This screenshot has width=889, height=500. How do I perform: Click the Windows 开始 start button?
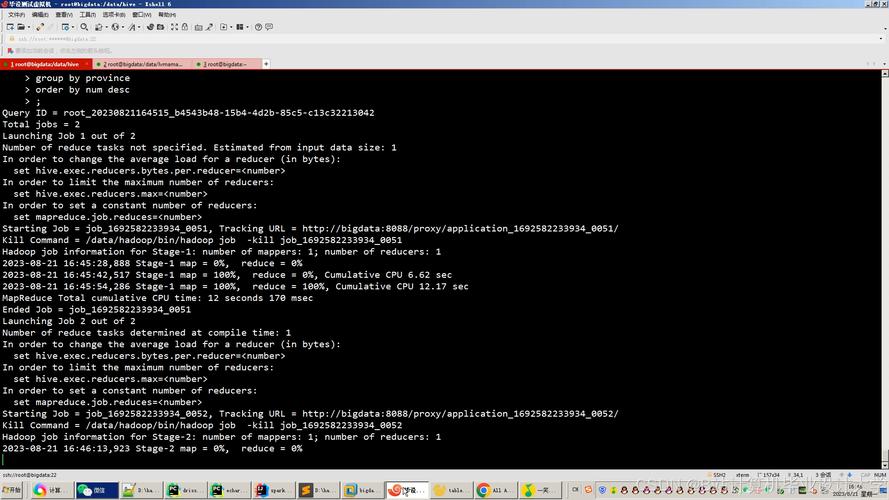12,490
